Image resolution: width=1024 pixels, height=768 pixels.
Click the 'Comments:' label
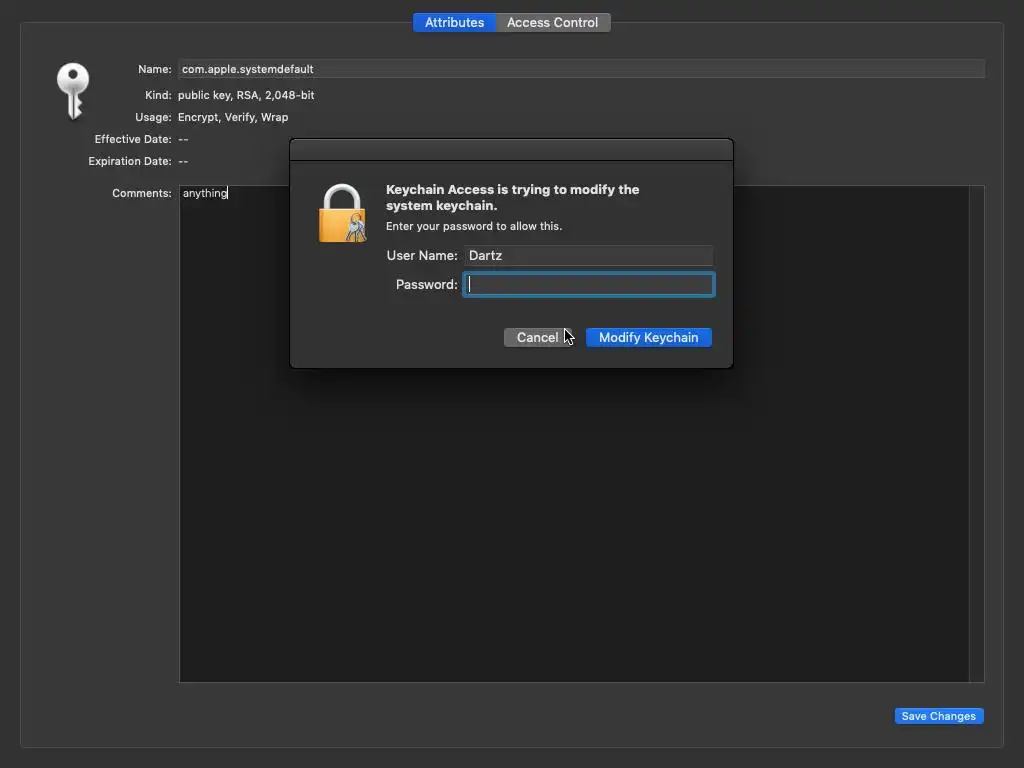[142, 193]
